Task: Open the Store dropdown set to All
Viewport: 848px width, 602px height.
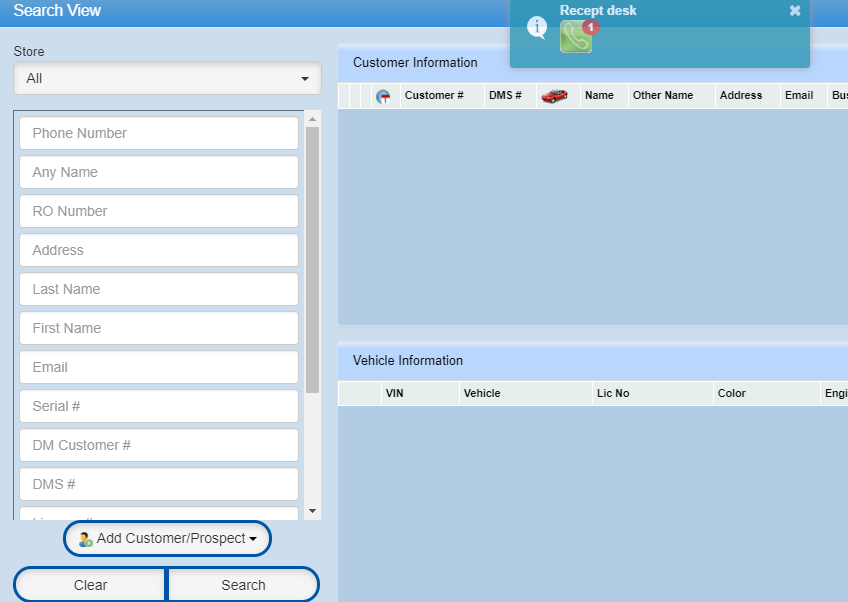Action: pos(167,78)
